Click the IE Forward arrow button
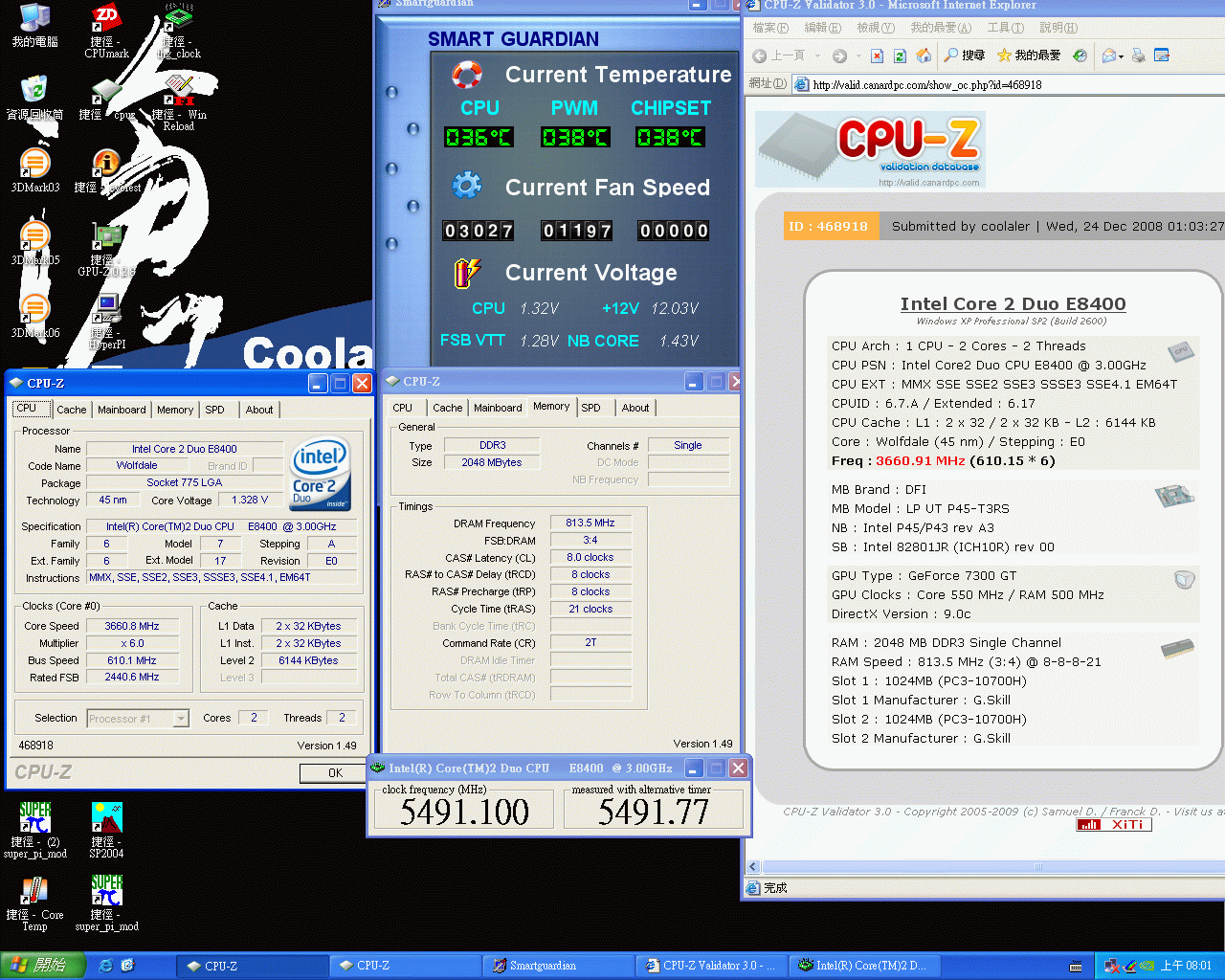Image resolution: width=1225 pixels, height=980 pixels. [839, 56]
